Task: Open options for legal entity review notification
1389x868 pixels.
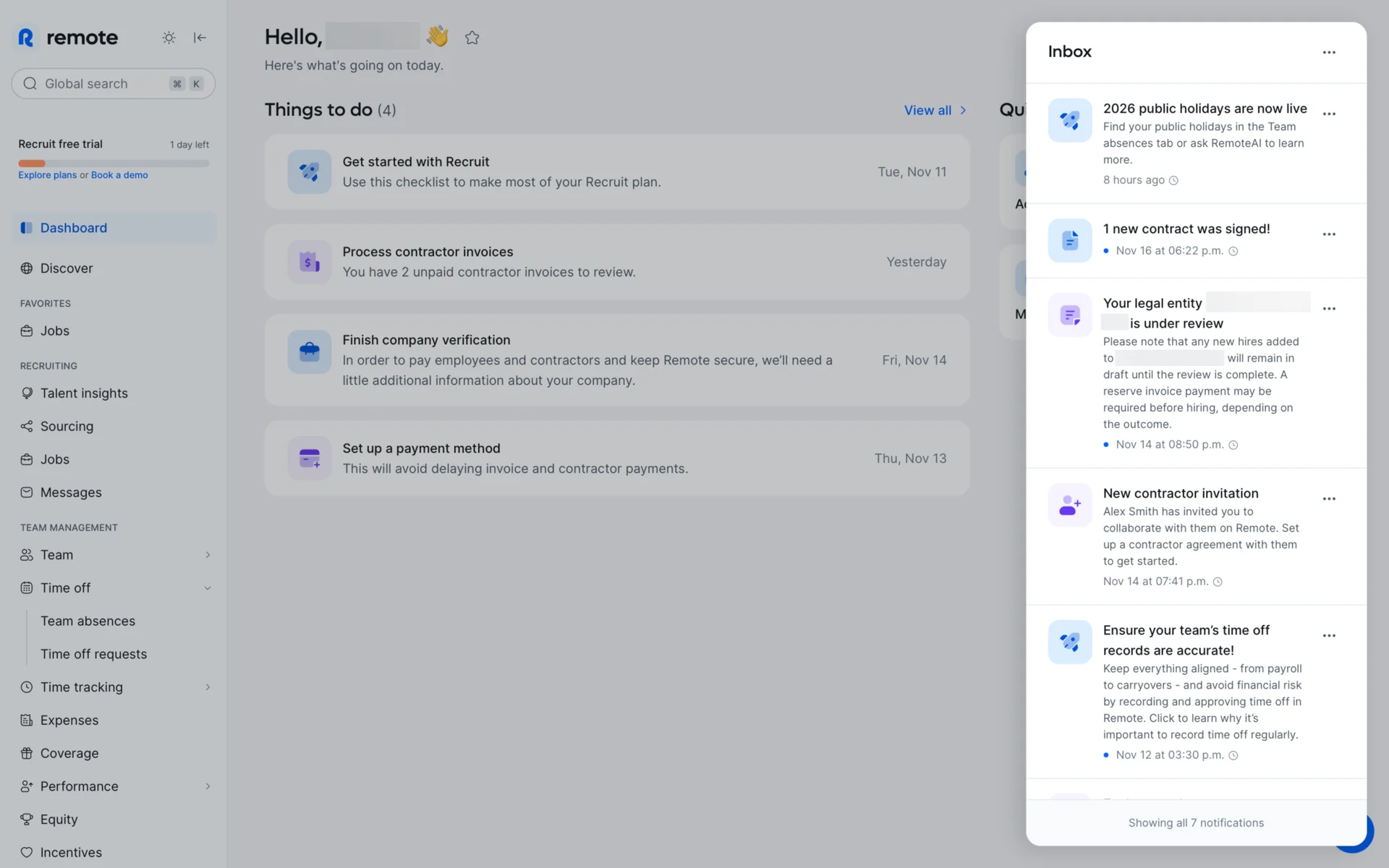Action: point(1329,309)
